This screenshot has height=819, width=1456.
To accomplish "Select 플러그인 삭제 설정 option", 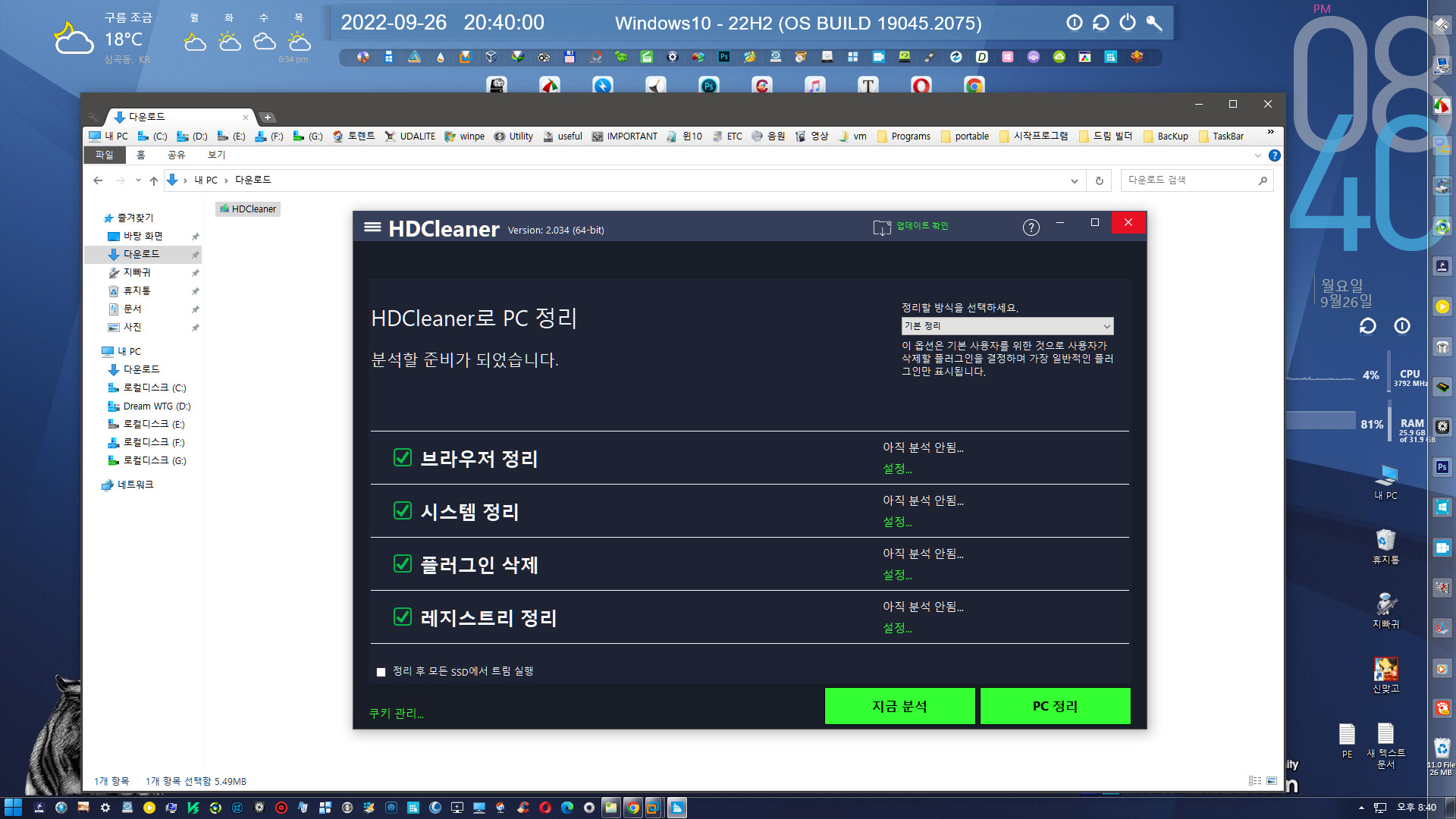I will pyautogui.click(x=898, y=575).
